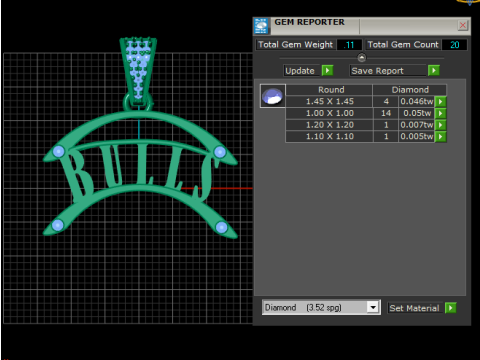Open the Diamond material dropdown
This screenshot has width=480, height=360.
point(373,307)
